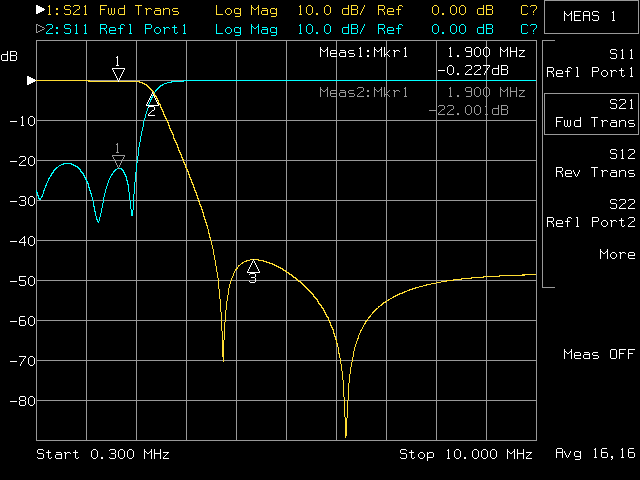Viewport: 640px width, 480px height.
Task: Choose the S12 Rev Trans softkey
Action: 595,163
